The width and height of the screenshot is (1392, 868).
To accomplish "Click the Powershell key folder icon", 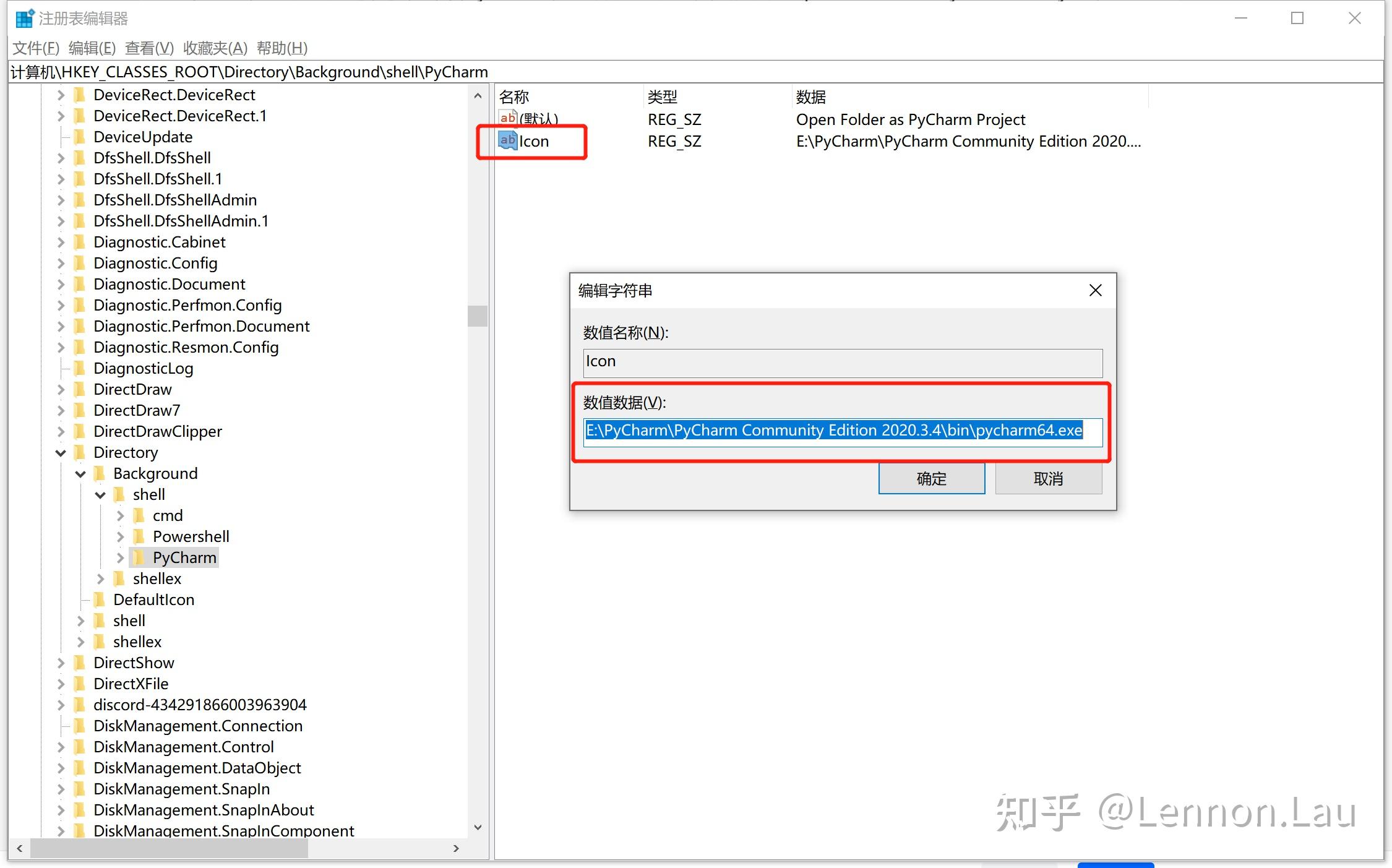I will pos(140,536).
